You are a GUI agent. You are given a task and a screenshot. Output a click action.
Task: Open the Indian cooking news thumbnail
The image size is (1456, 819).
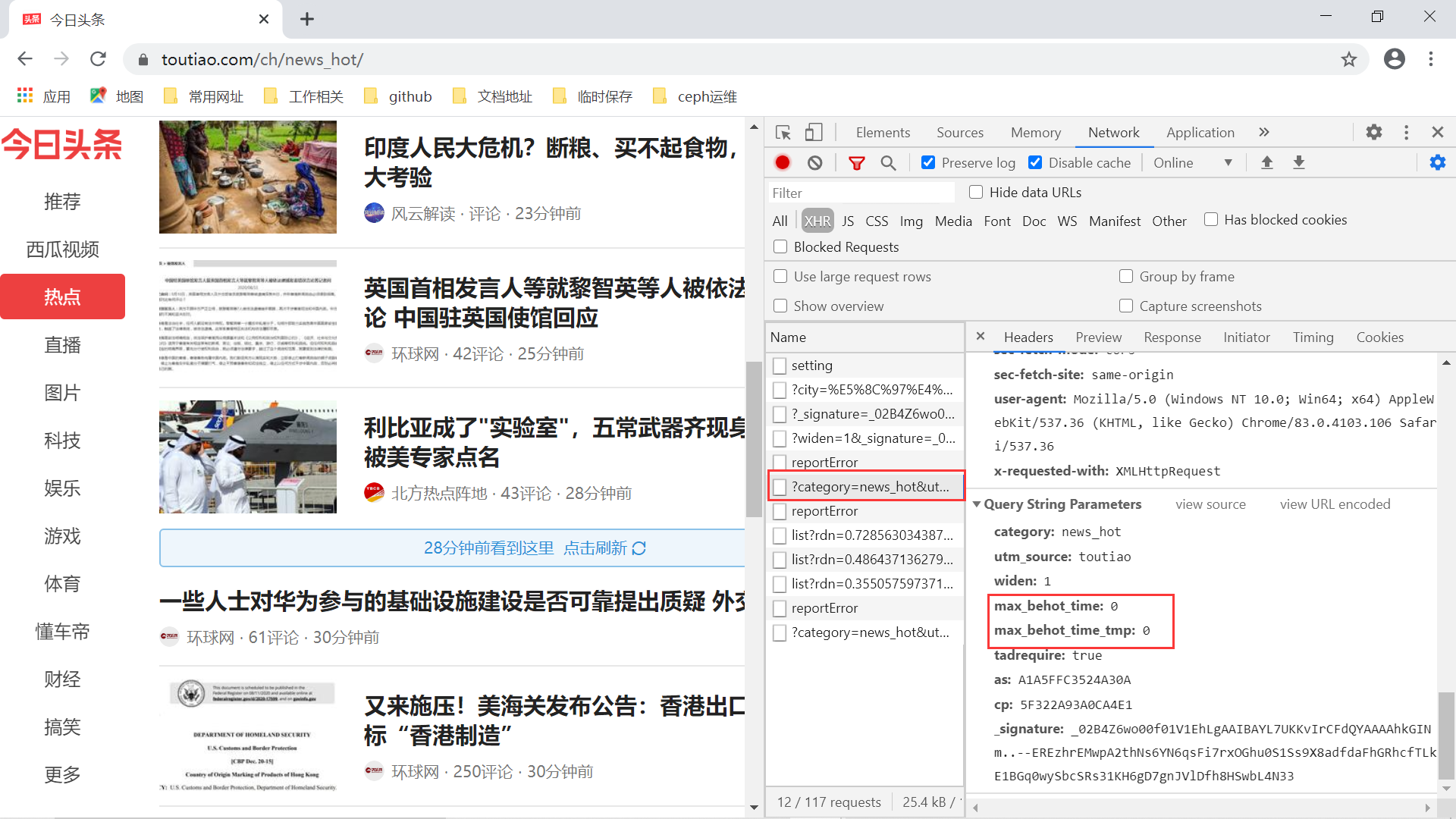(x=247, y=177)
